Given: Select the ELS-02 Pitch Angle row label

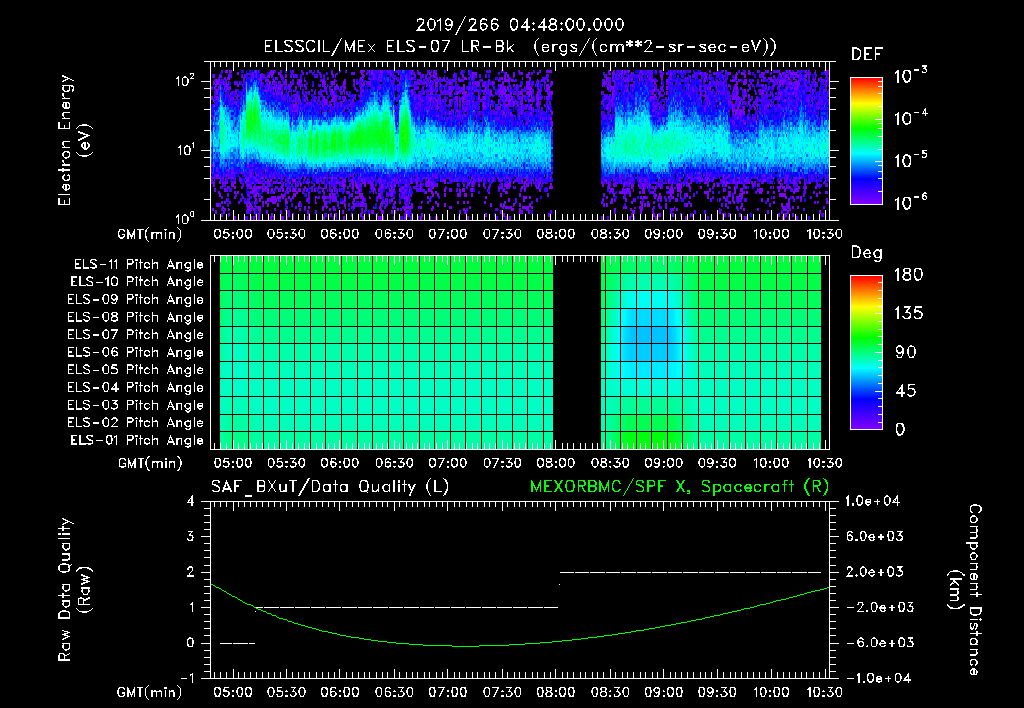Looking at the screenshot, I should 135,423.
